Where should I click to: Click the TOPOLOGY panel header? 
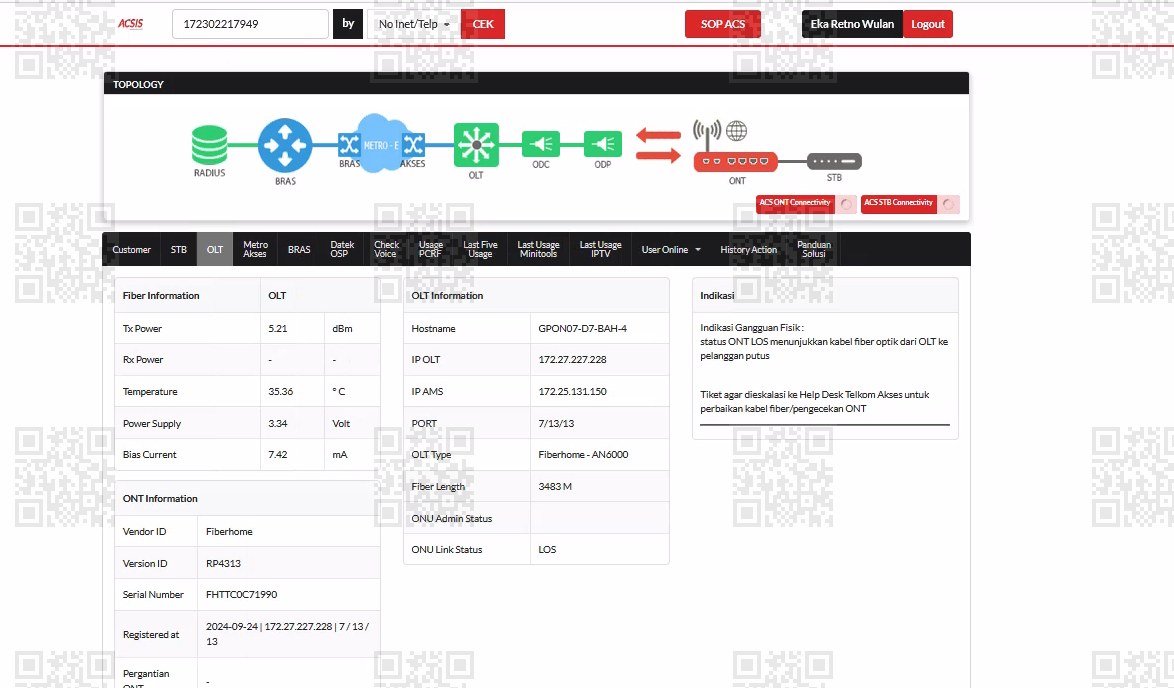[536, 84]
